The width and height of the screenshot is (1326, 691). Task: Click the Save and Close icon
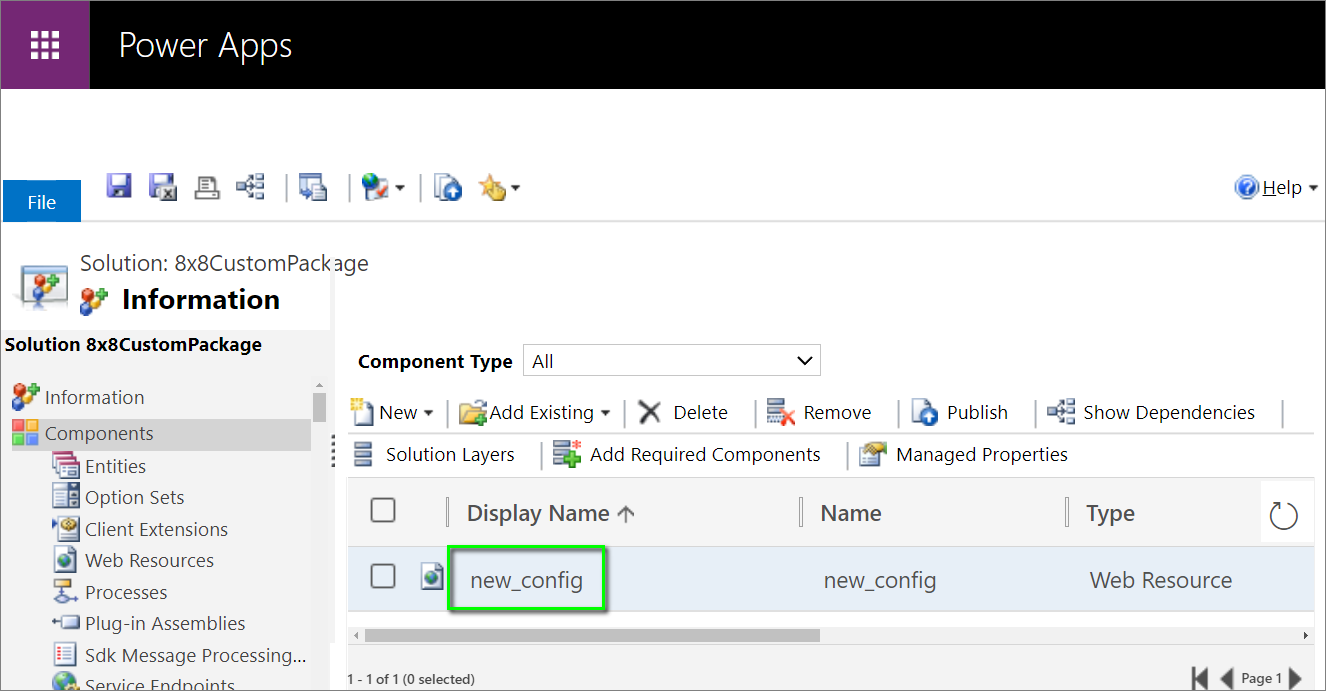coord(162,187)
